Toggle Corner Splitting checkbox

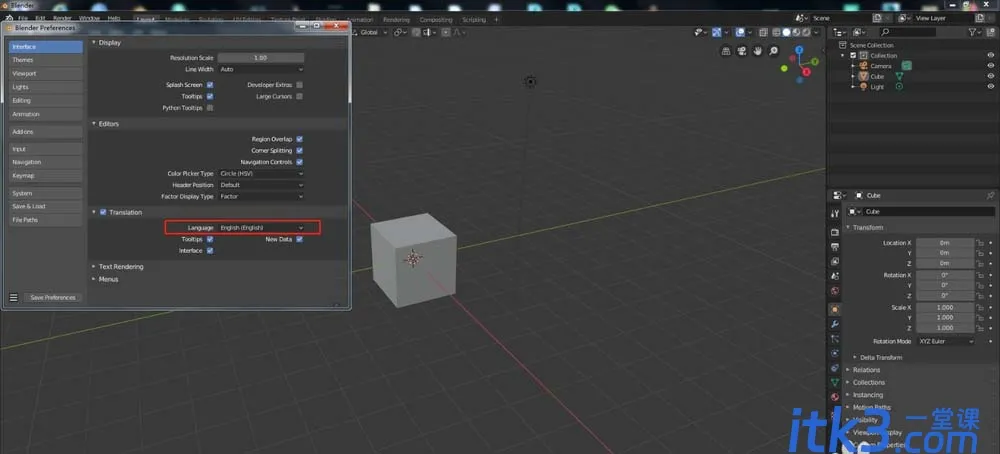click(299, 150)
